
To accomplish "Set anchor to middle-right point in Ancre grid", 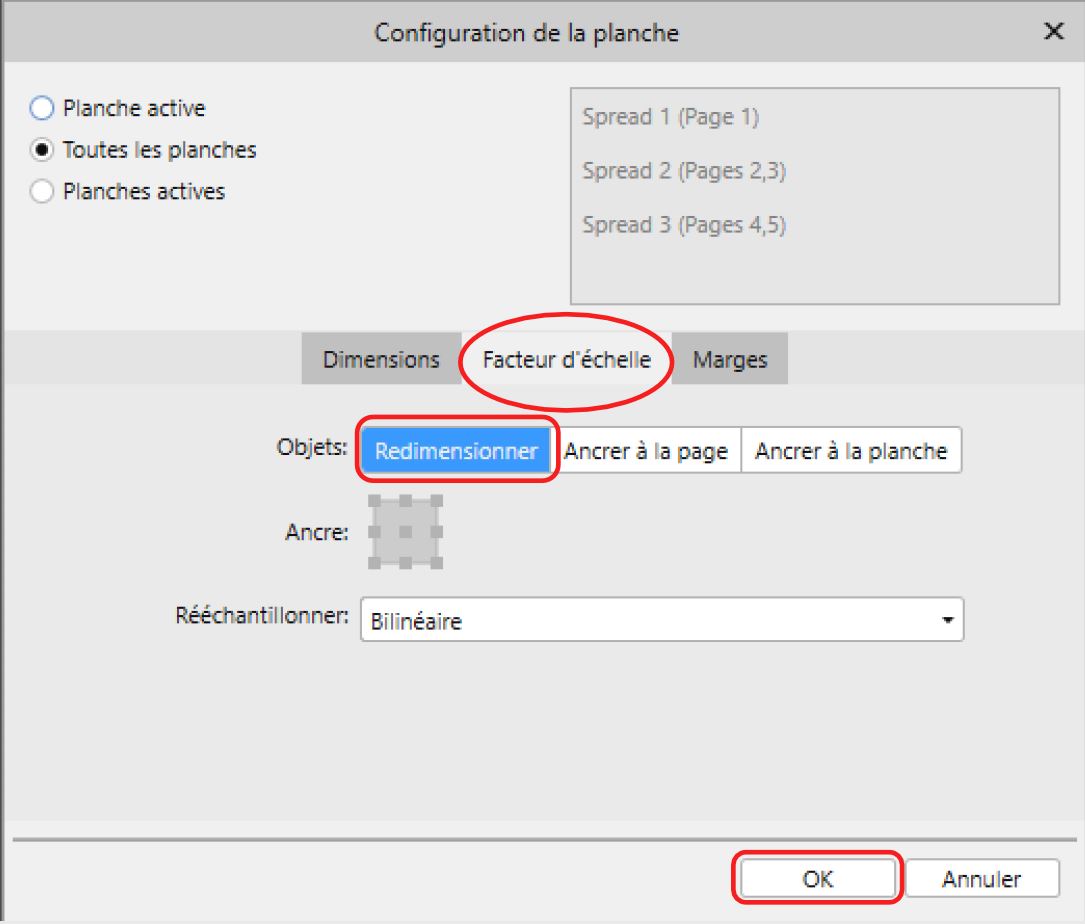I will (437, 532).
